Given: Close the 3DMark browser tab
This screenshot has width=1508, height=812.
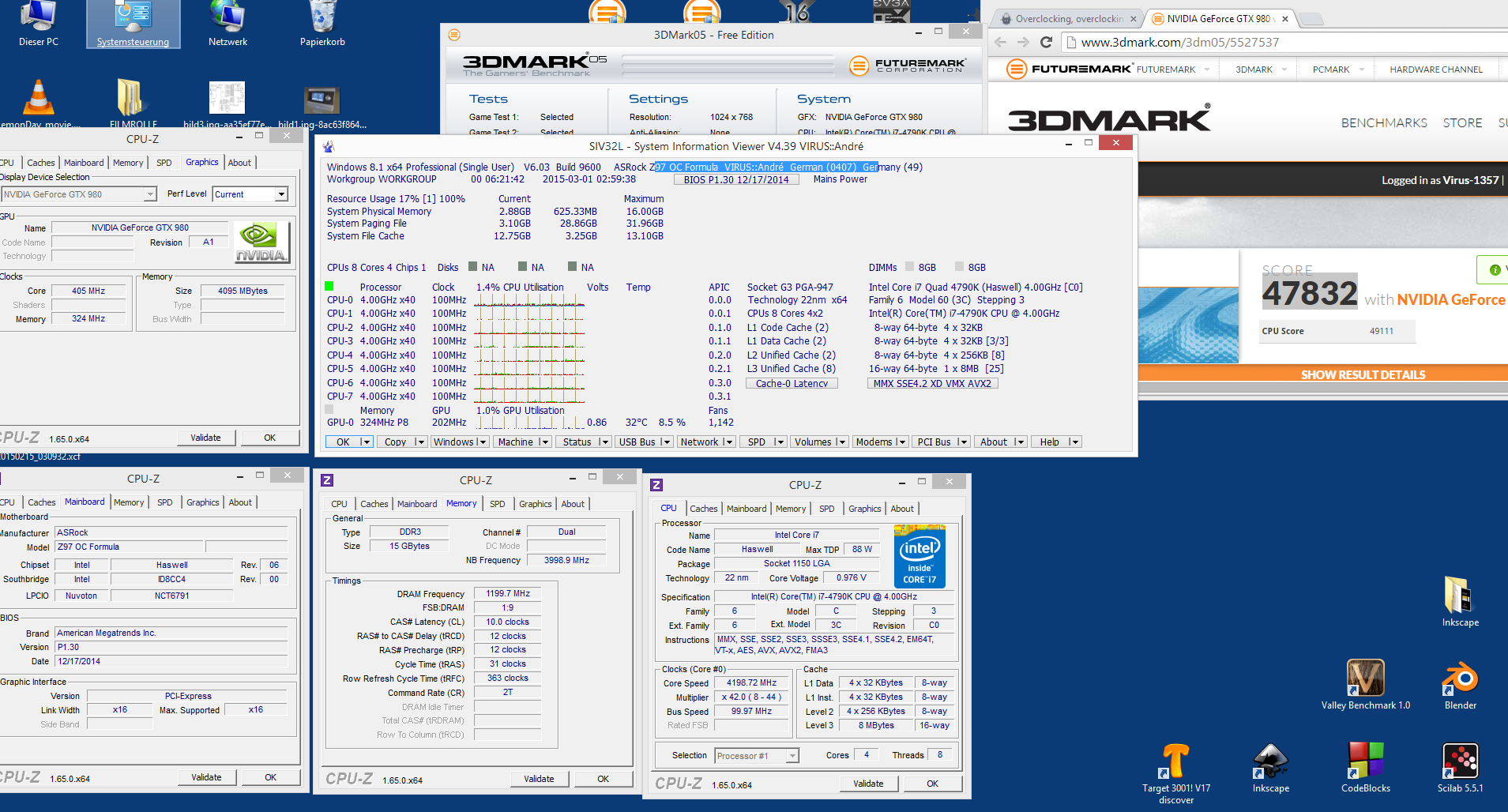Looking at the screenshot, I should pos(1285,19).
